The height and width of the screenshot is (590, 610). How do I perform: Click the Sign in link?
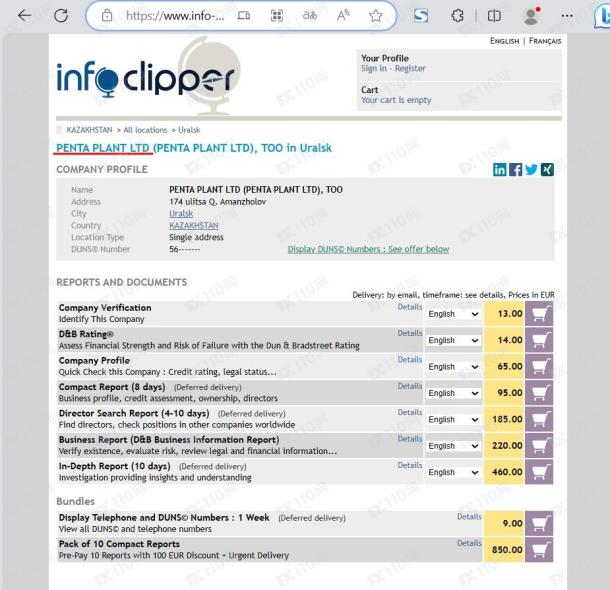point(373,68)
